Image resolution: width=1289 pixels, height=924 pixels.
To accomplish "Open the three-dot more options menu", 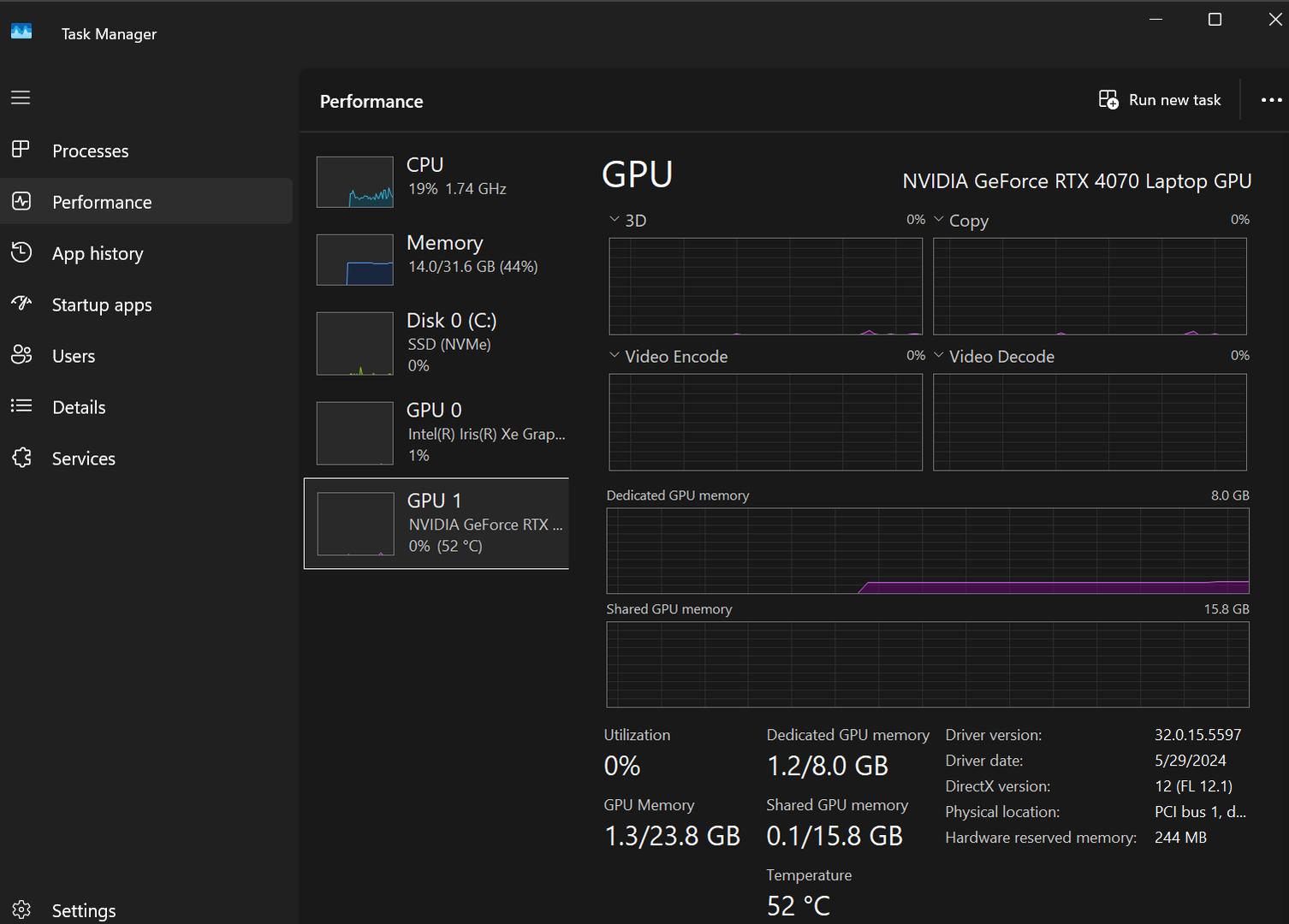I will (1271, 100).
